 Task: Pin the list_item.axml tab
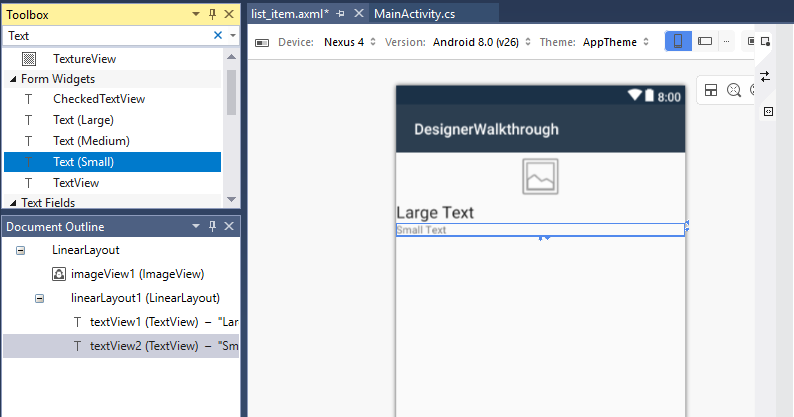341,14
